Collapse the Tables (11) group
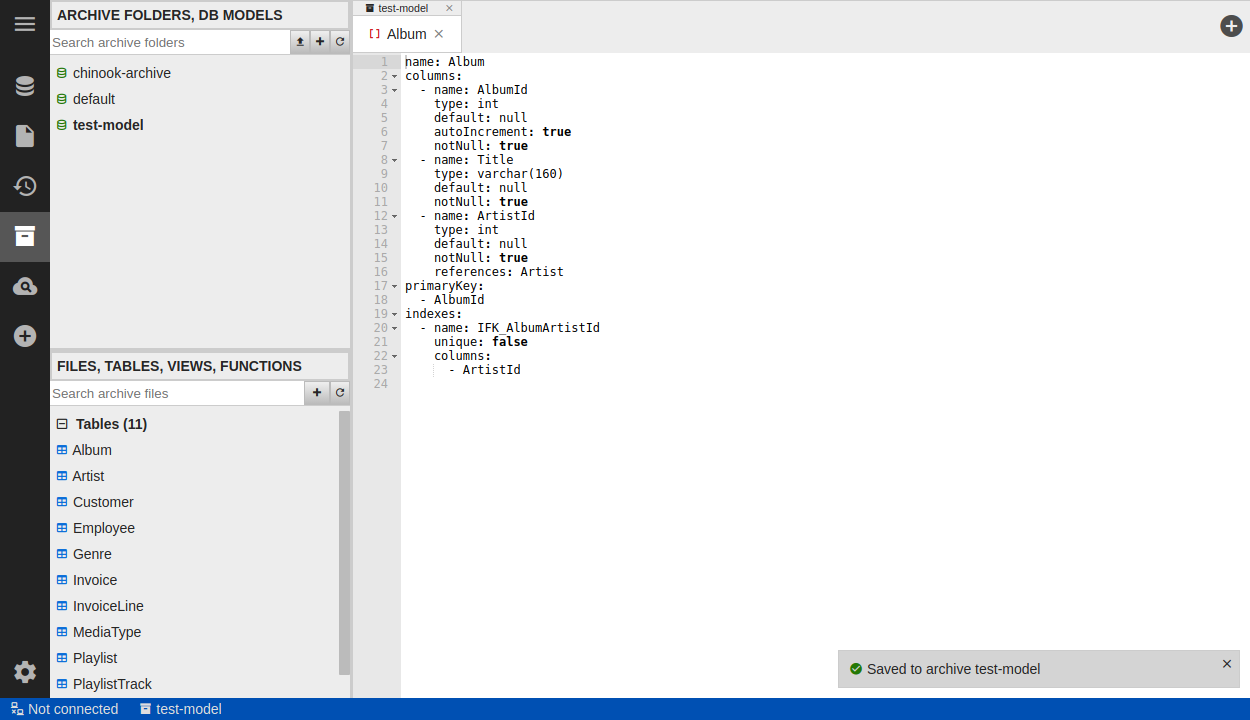1250x720 pixels. pyautogui.click(x=62, y=424)
